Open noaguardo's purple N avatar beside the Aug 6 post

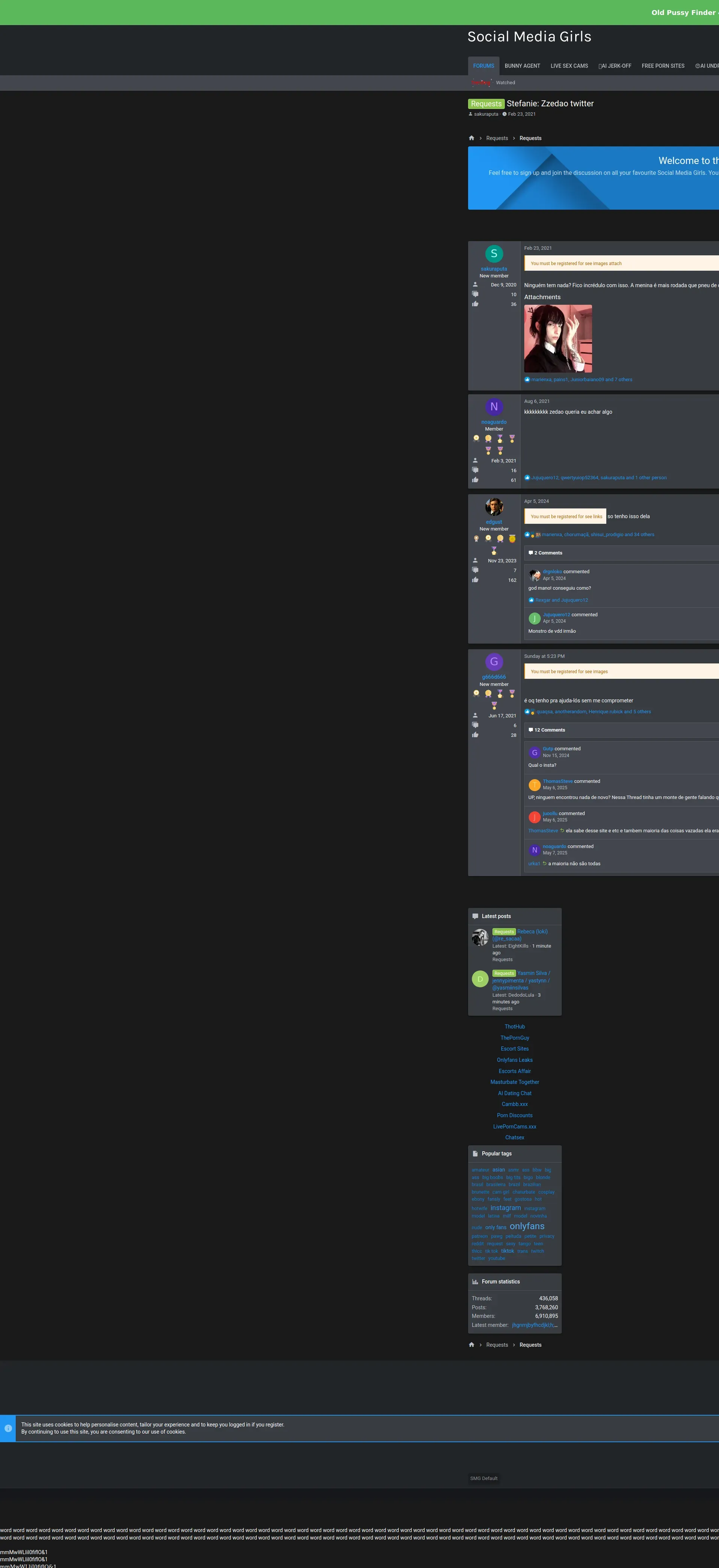click(494, 407)
